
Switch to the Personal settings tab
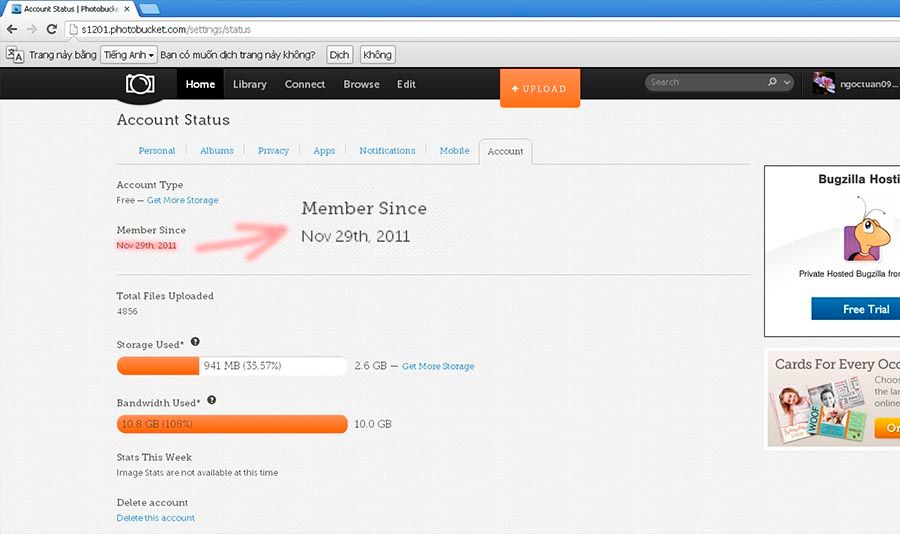pyautogui.click(x=157, y=150)
